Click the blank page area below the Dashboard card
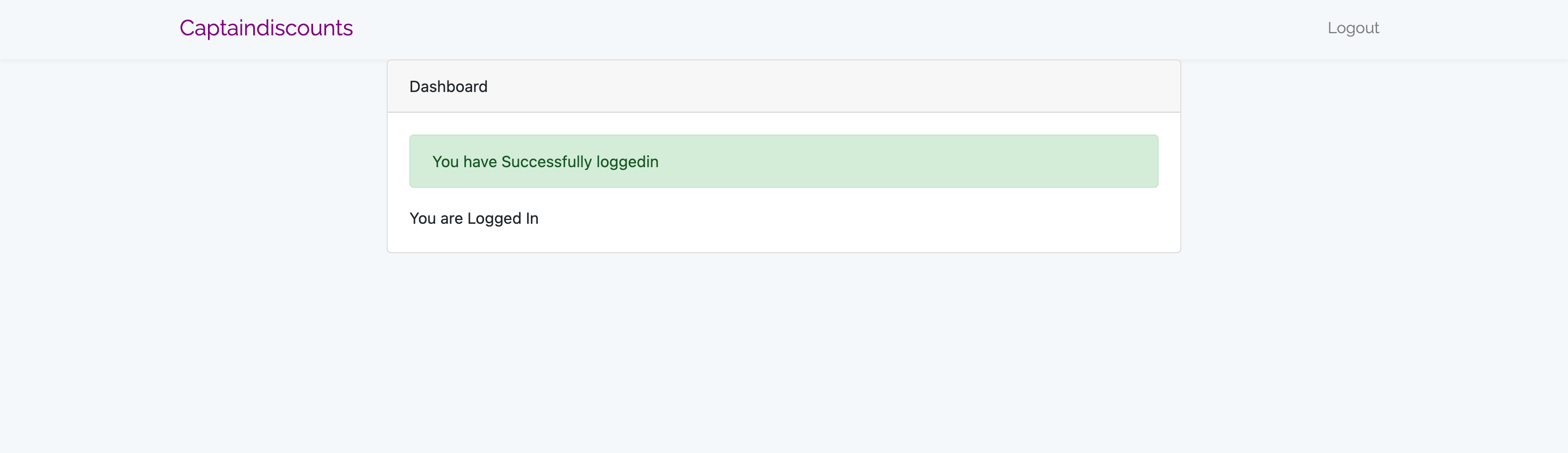This screenshot has height=453, width=1568. click(x=783, y=353)
